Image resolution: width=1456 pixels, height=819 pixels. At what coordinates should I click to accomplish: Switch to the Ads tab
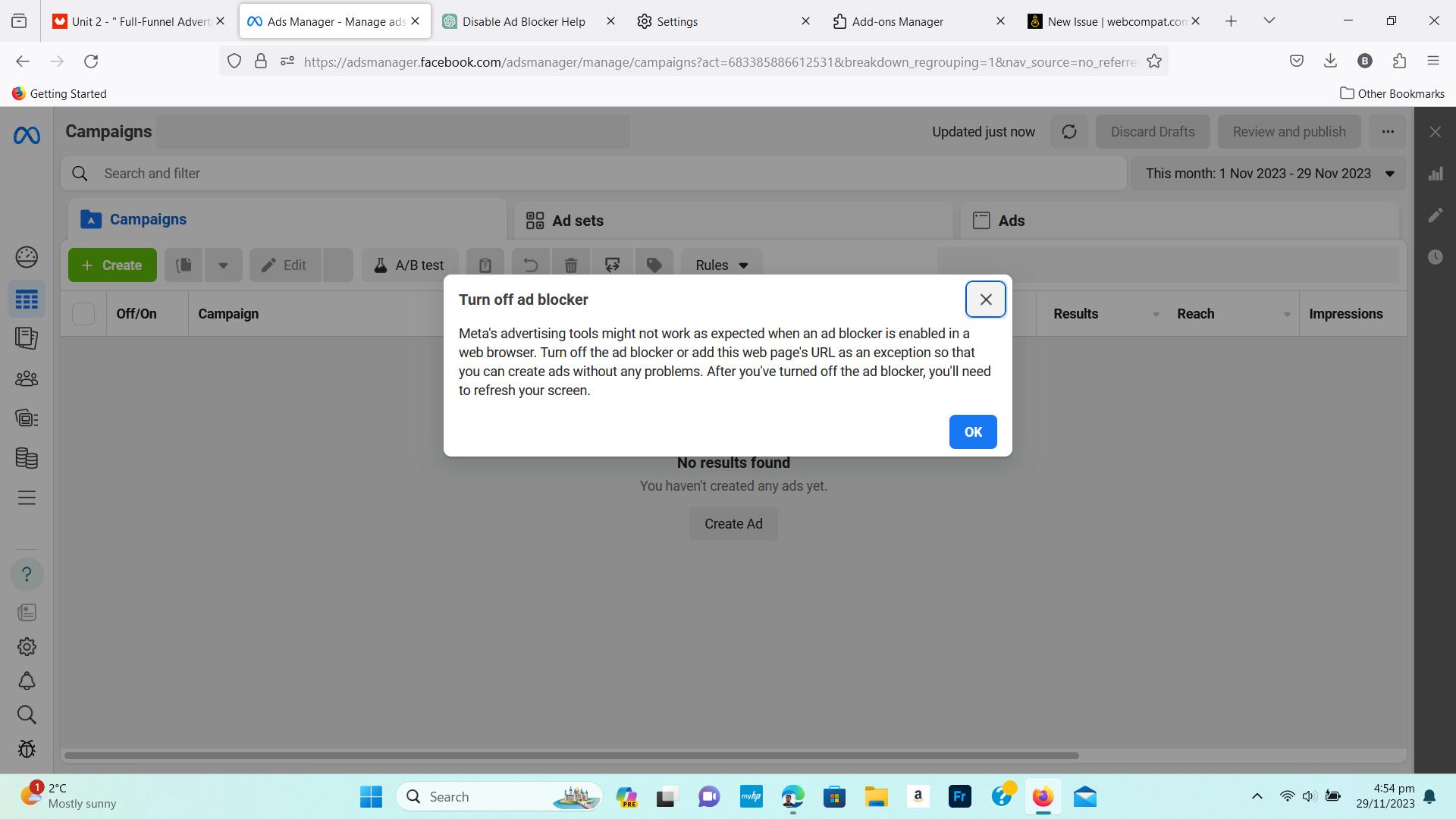point(1179,221)
